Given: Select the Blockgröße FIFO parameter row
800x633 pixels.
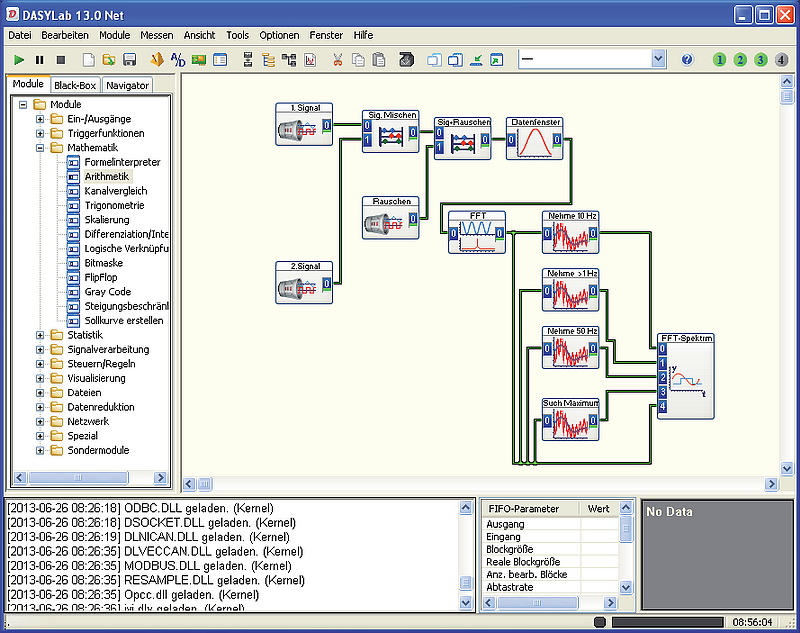Looking at the screenshot, I should [x=550, y=549].
